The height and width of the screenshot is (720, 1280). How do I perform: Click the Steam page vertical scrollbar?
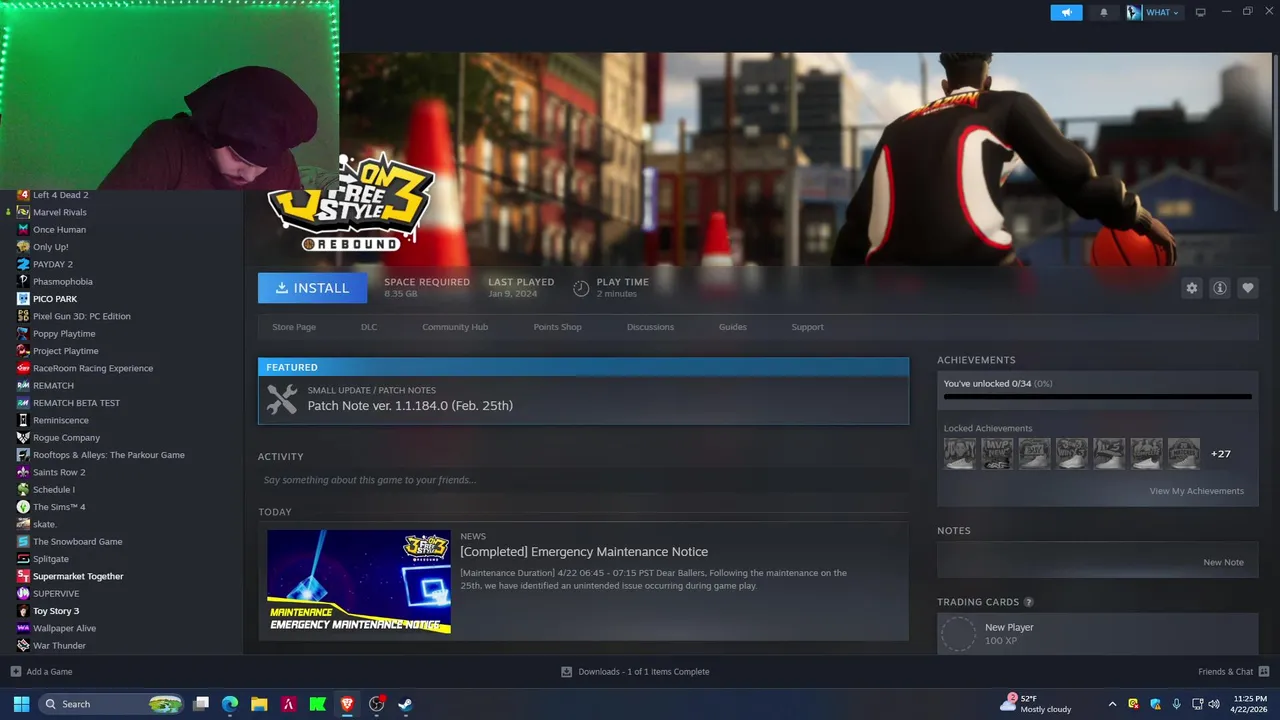coord(1275,130)
